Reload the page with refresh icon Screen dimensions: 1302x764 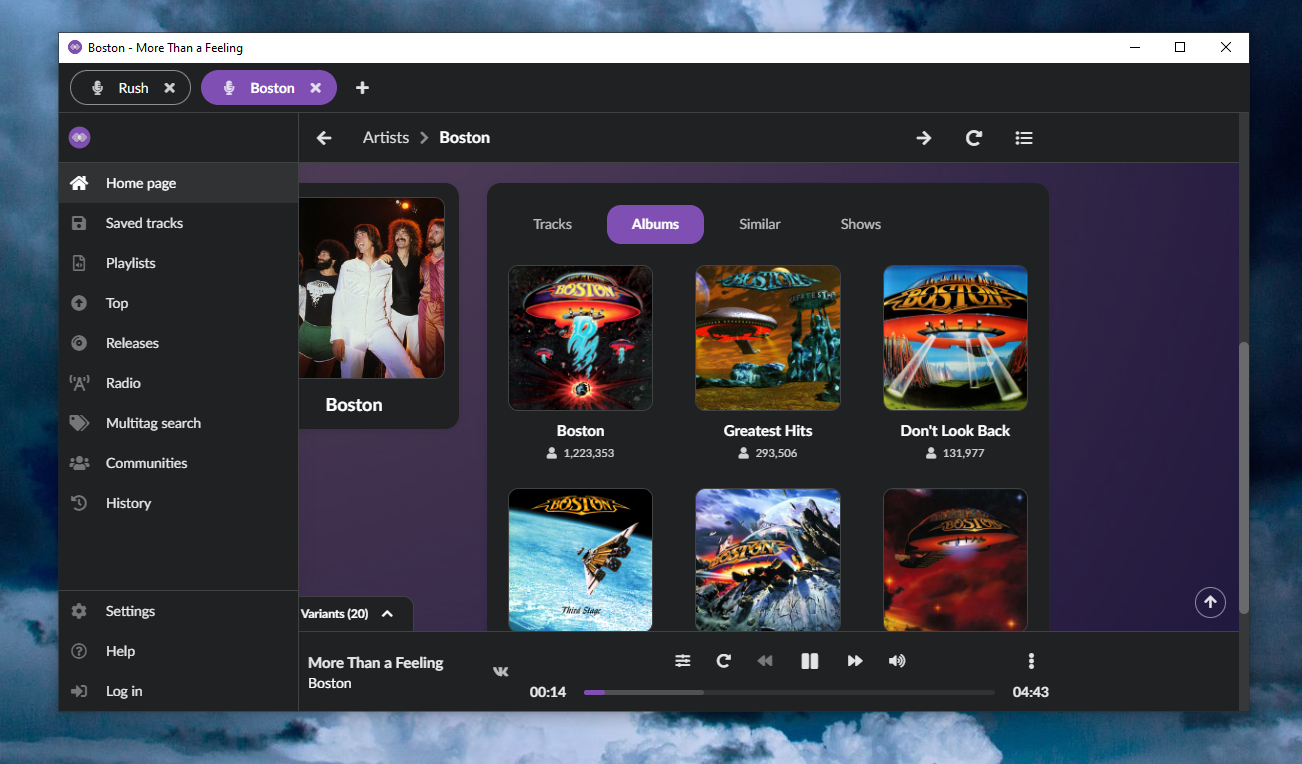974,138
